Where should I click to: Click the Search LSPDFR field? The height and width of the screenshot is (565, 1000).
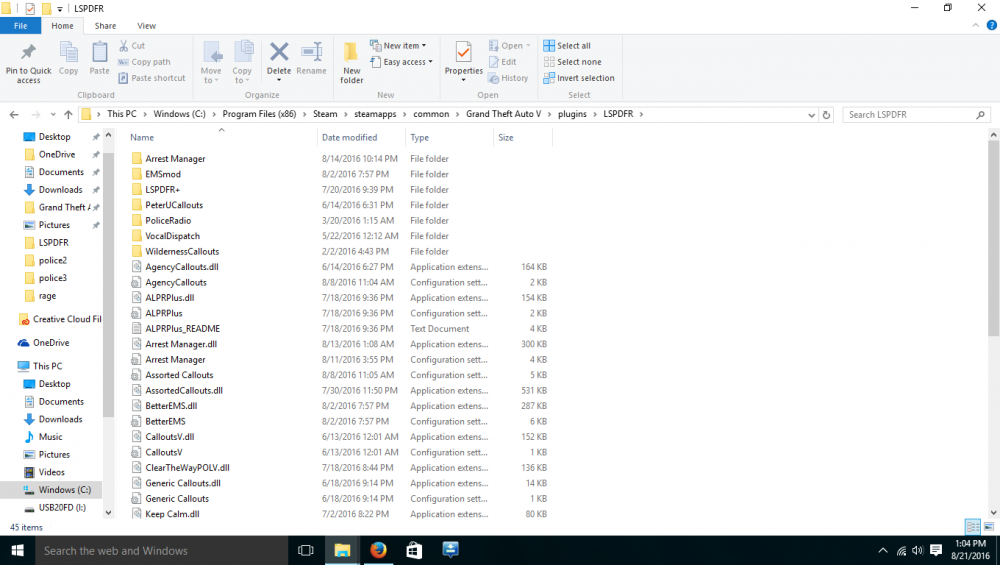pyautogui.click(x=916, y=115)
